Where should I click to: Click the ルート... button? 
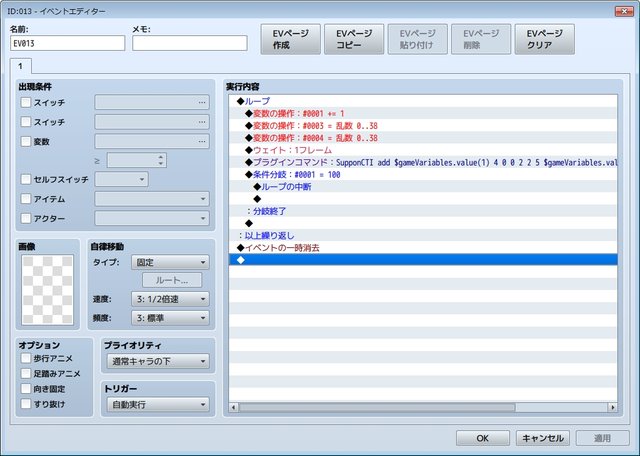[172, 280]
